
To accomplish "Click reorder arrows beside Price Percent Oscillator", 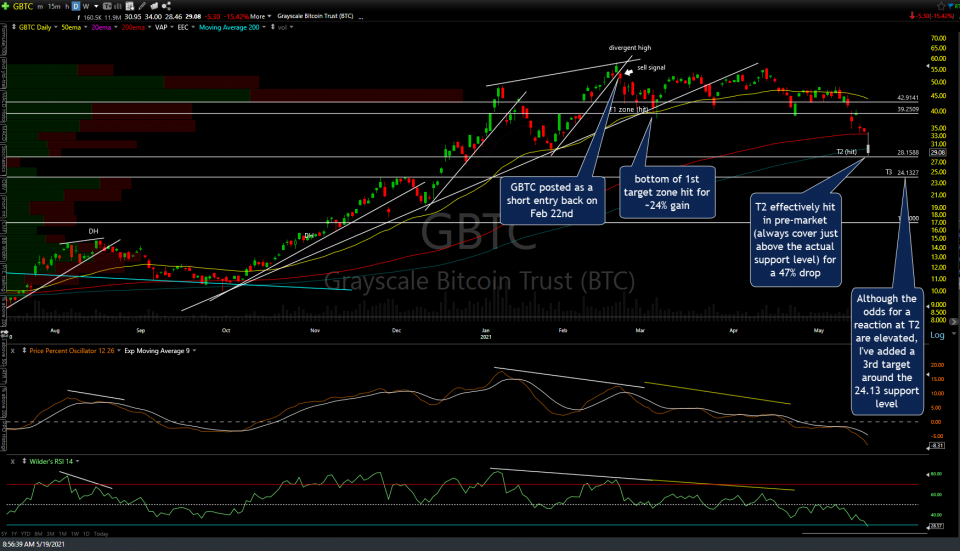I will tap(24, 351).
